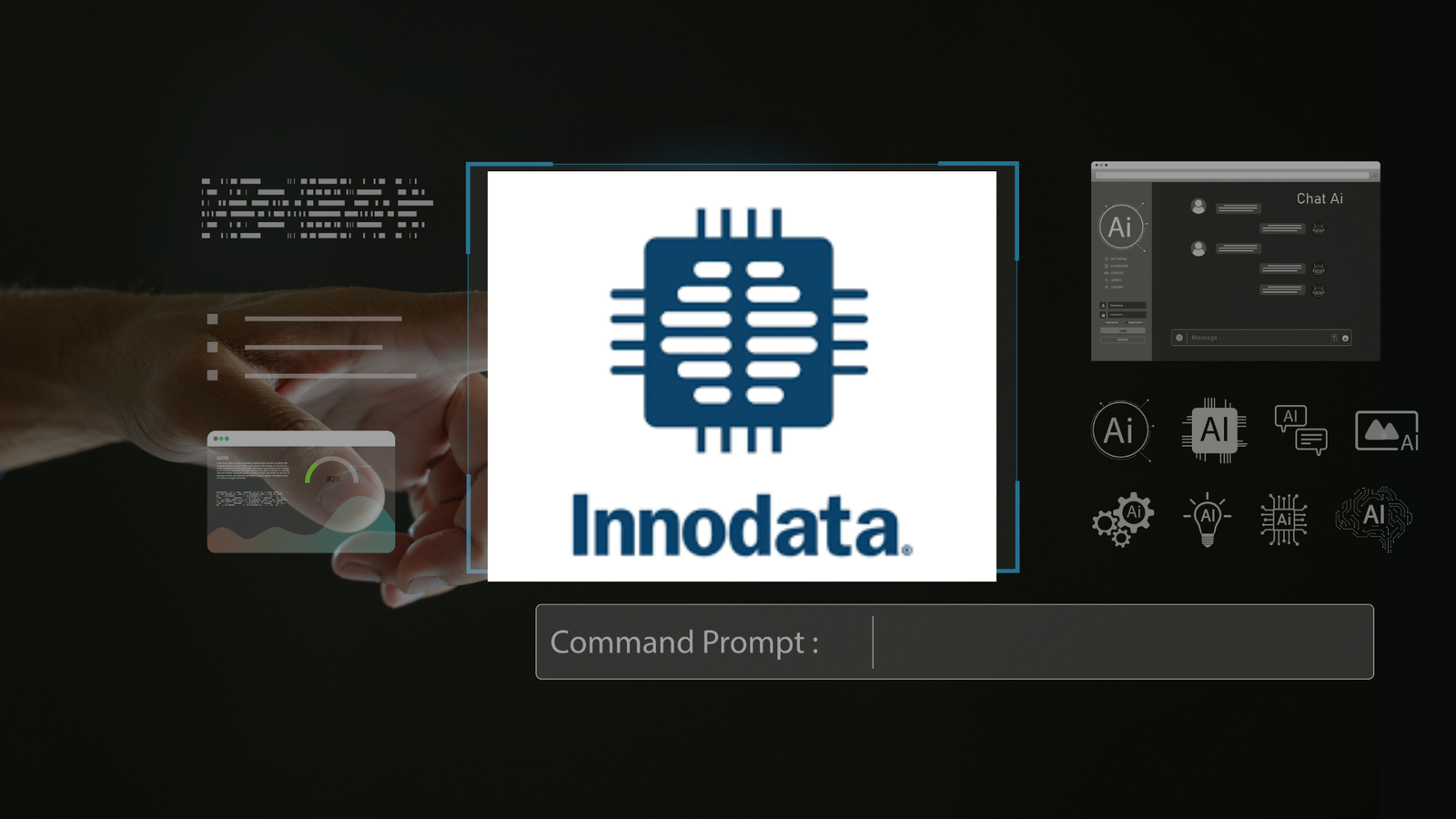This screenshot has width=1456, height=819.
Task: Click the top robot bot avatar in the chat
Action: click(x=1318, y=228)
